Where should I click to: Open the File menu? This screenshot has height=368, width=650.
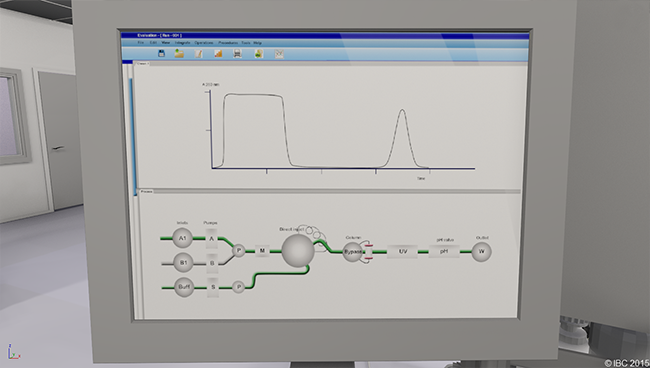point(141,43)
